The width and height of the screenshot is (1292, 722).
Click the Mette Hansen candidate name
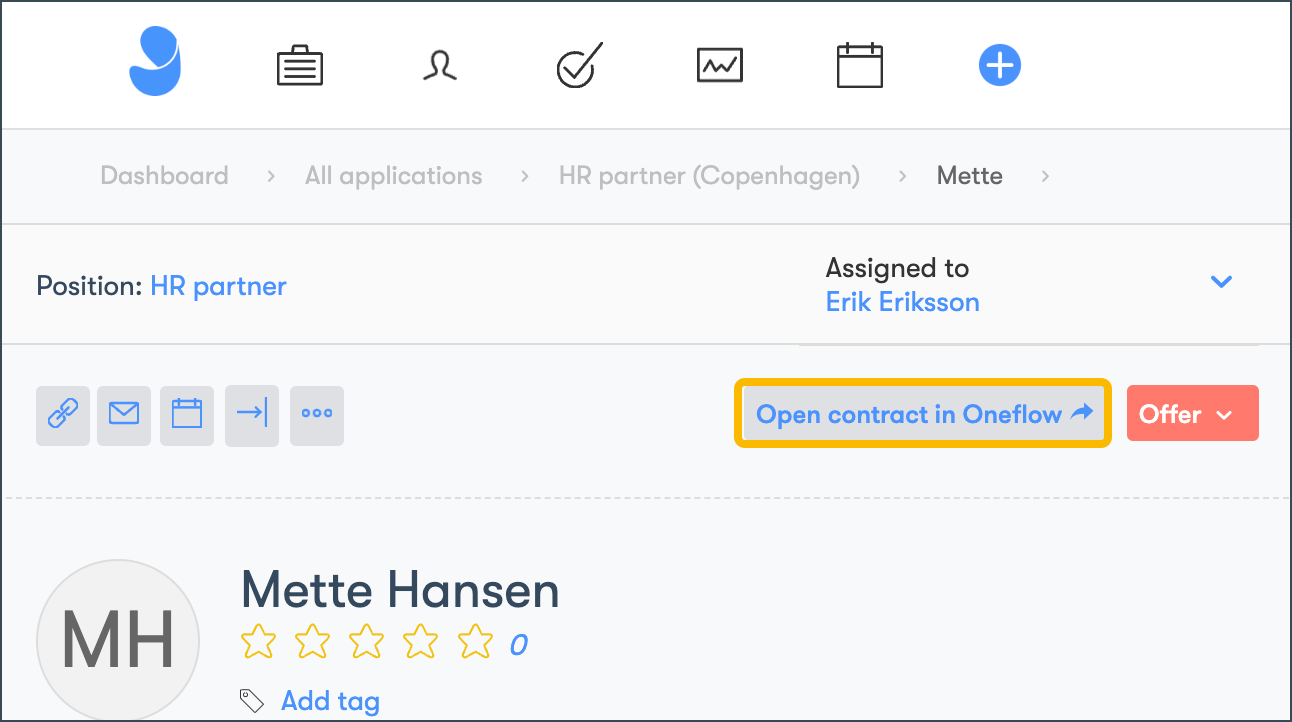coord(400,590)
